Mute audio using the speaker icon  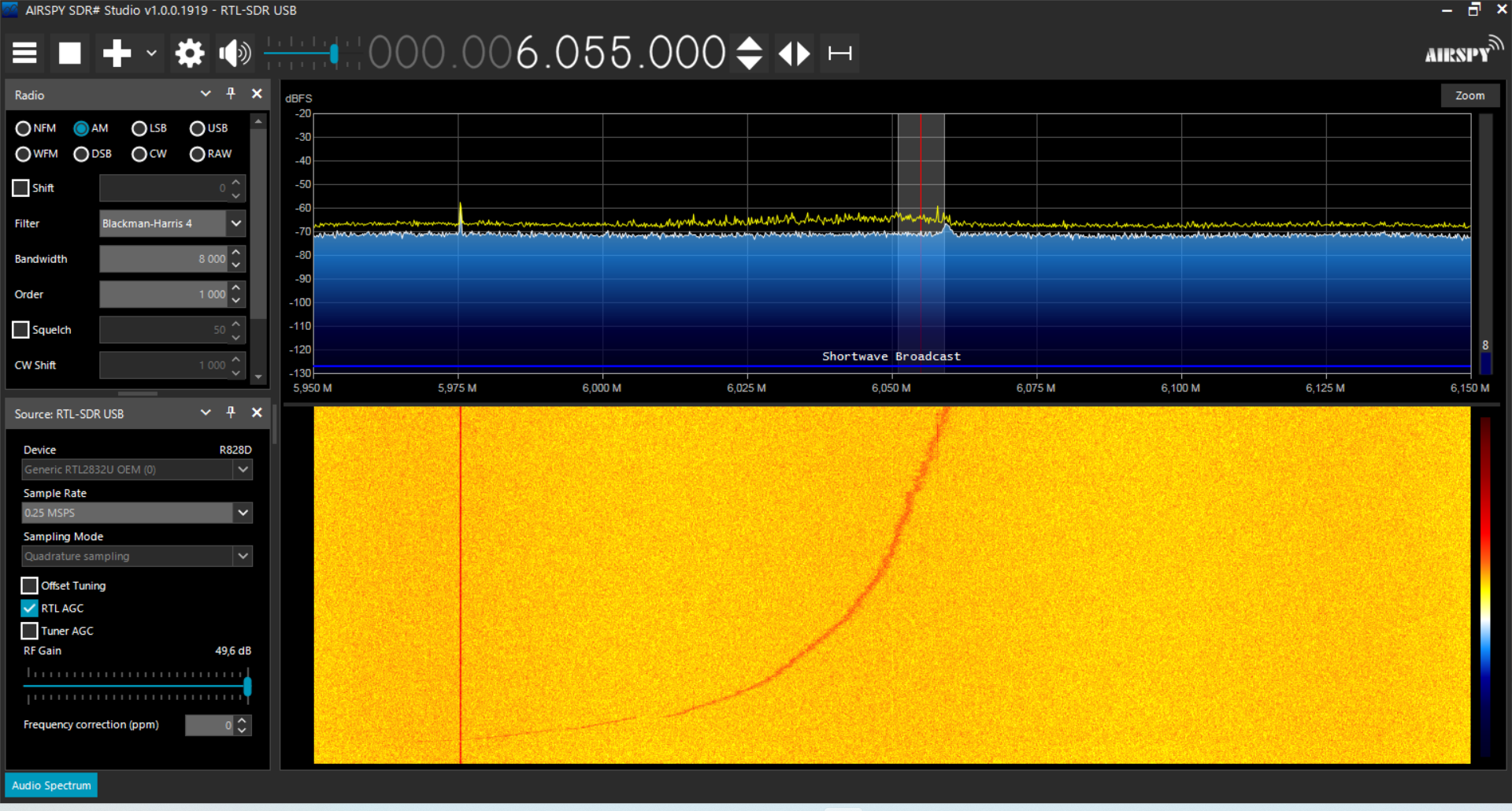[235, 54]
